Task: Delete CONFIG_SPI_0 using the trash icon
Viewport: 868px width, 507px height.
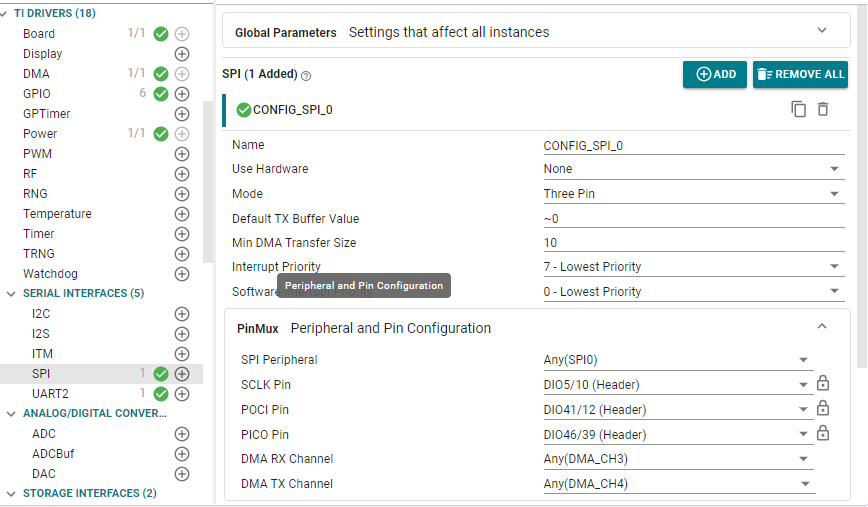Action: tap(823, 109)
